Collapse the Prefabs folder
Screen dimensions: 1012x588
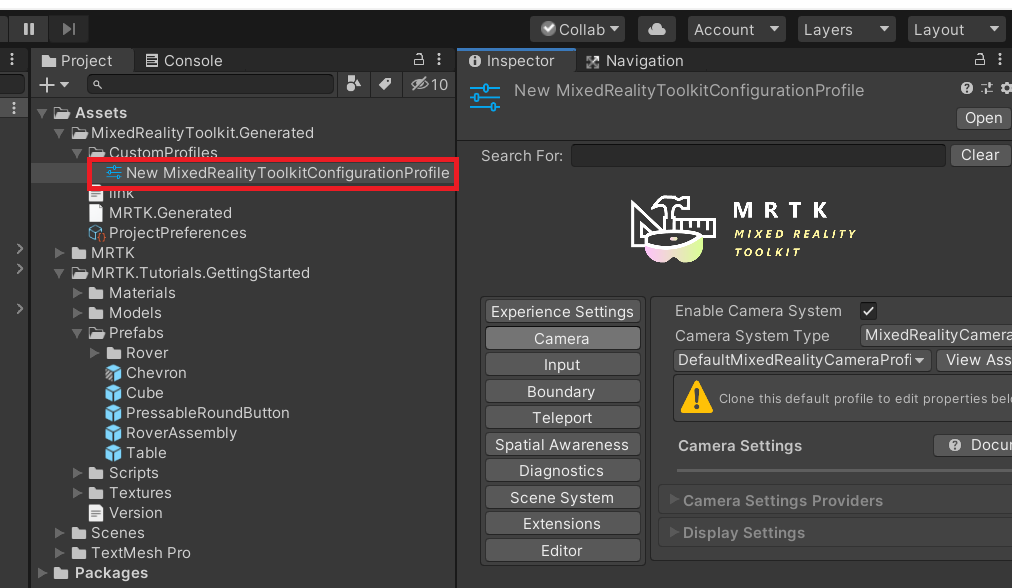[x=77, y=333]
